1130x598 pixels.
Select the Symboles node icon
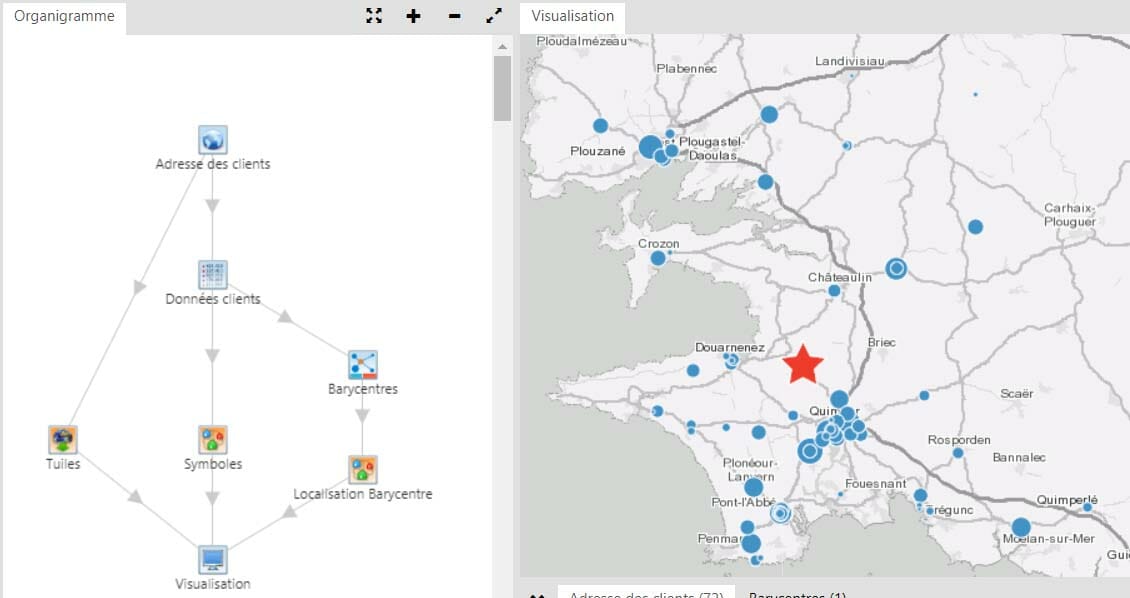(x=212, y=439)
